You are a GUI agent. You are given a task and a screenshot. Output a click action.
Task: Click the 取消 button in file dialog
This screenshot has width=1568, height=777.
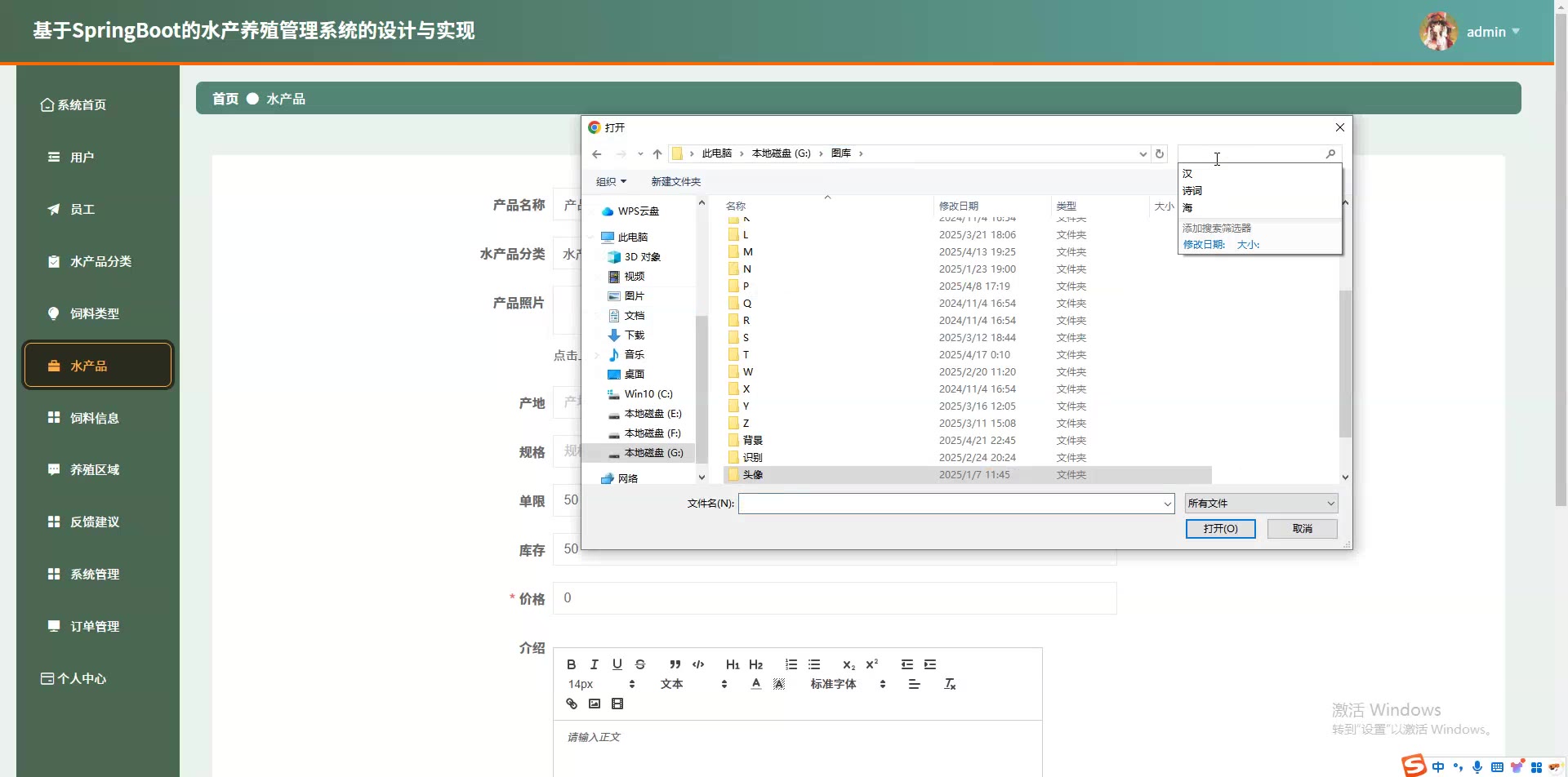tap(1302, 529)
